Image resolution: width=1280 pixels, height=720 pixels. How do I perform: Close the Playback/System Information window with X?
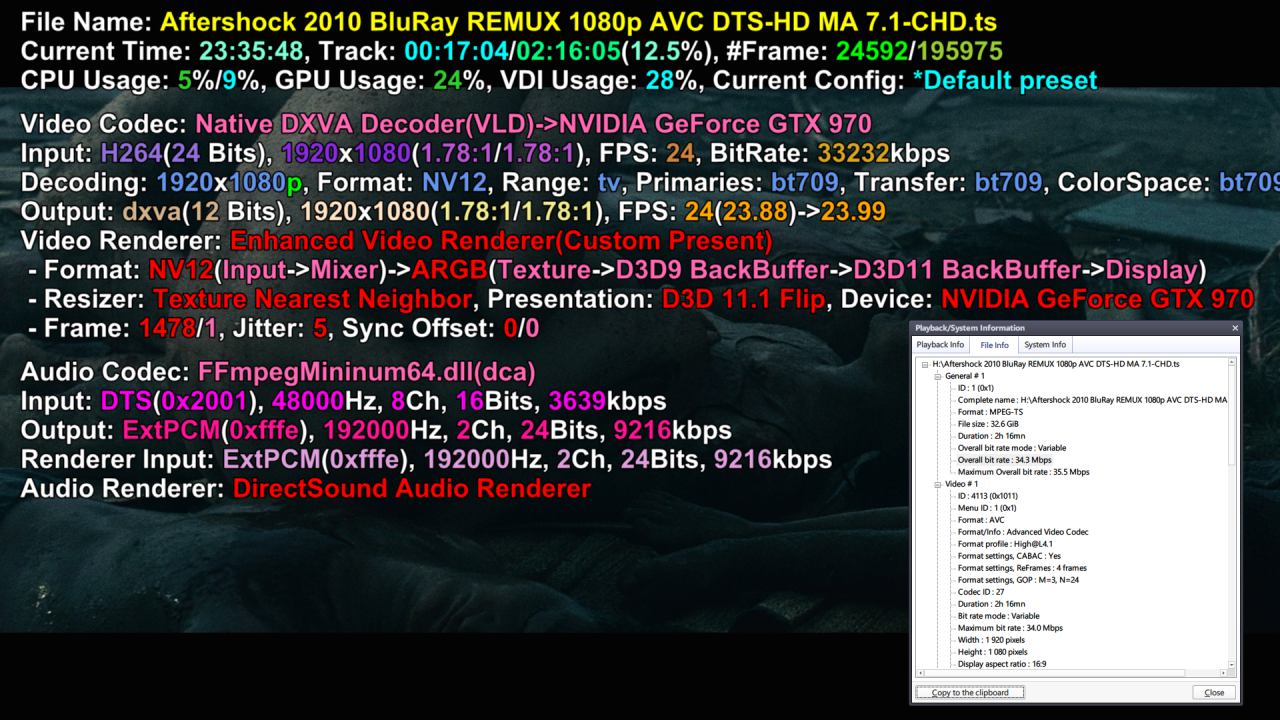(x=1234, y=328)
